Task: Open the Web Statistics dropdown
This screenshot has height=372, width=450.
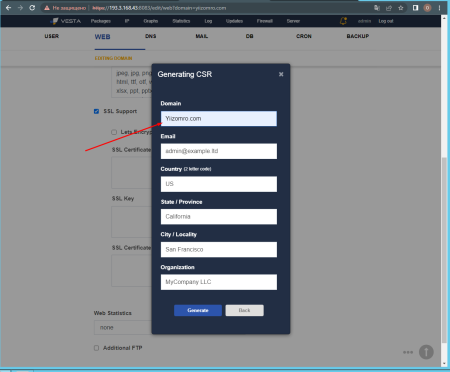Action: pyautogui.click(x=123, y=328)
